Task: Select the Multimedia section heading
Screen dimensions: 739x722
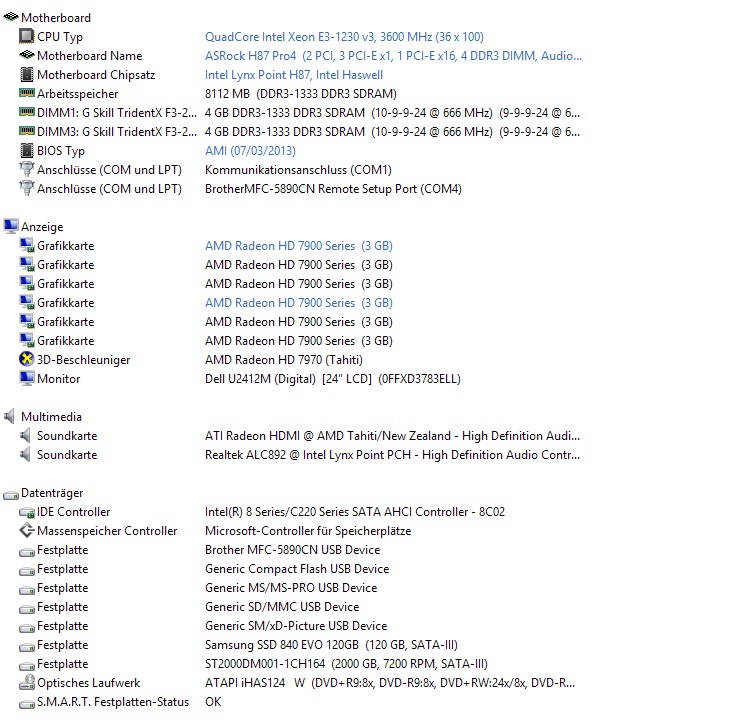Action: pos(51,417)
